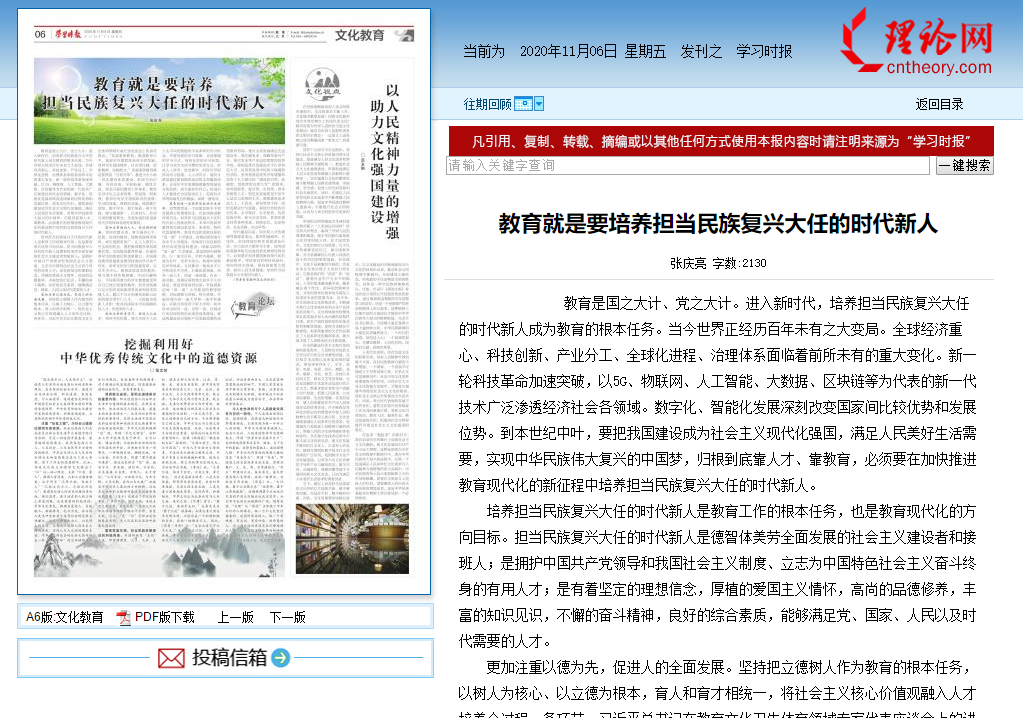Image resolution: width=1023 pixels, height=718 pixels.
Task: Click the date text 2020年11月06日 星期五
Action: pos(593,52)
